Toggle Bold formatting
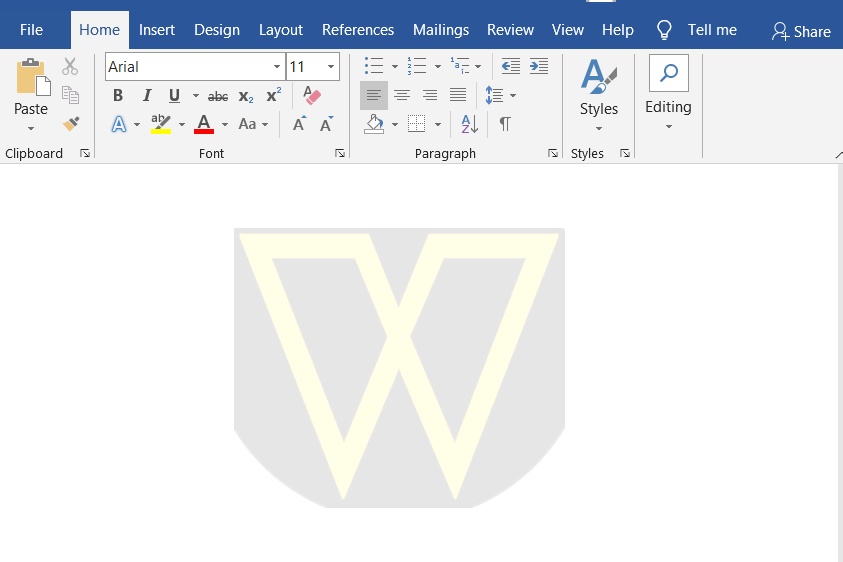Viewport: 843px width, 562px height. 118,96
